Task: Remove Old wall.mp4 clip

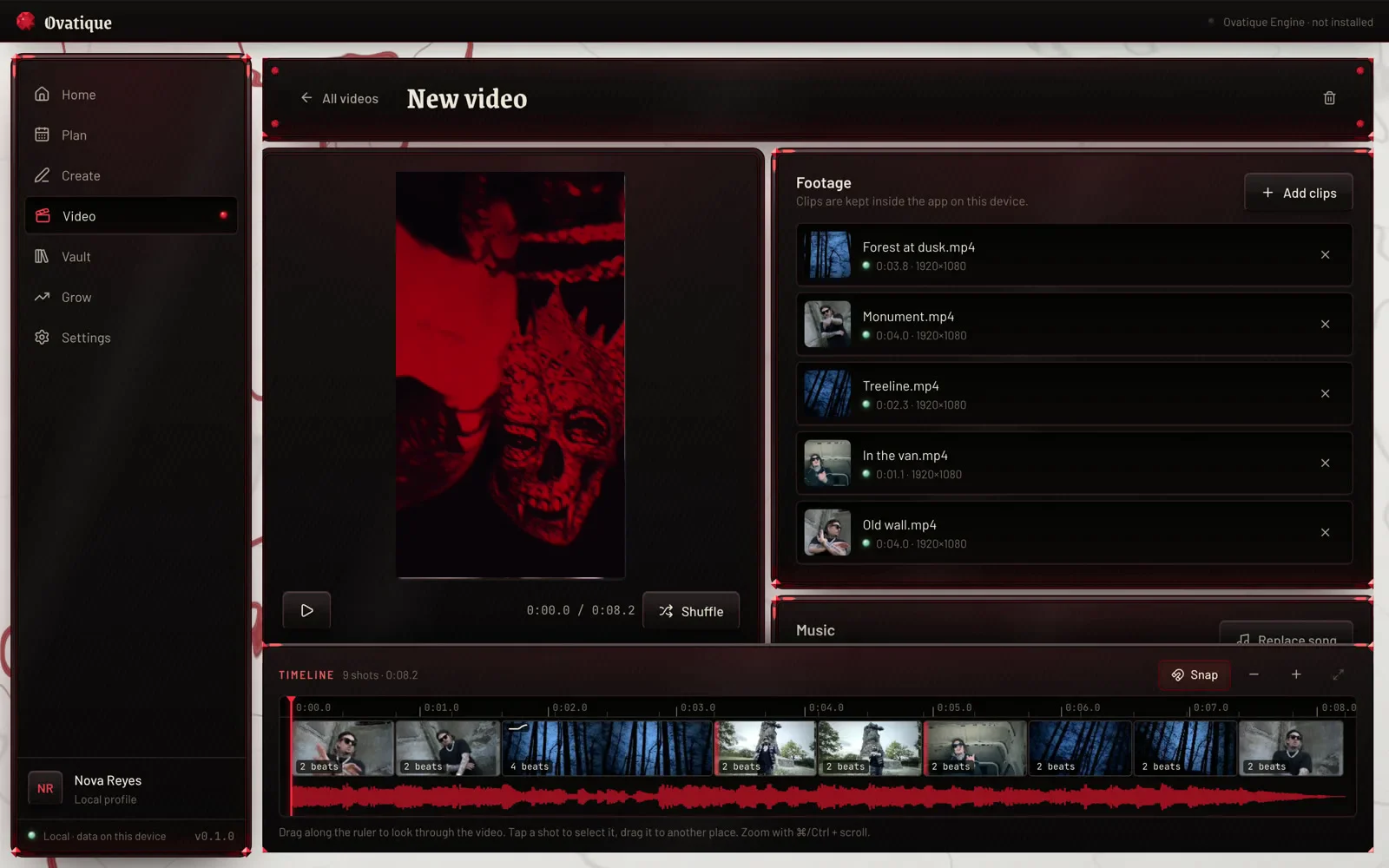Action: click(1325, 533)
